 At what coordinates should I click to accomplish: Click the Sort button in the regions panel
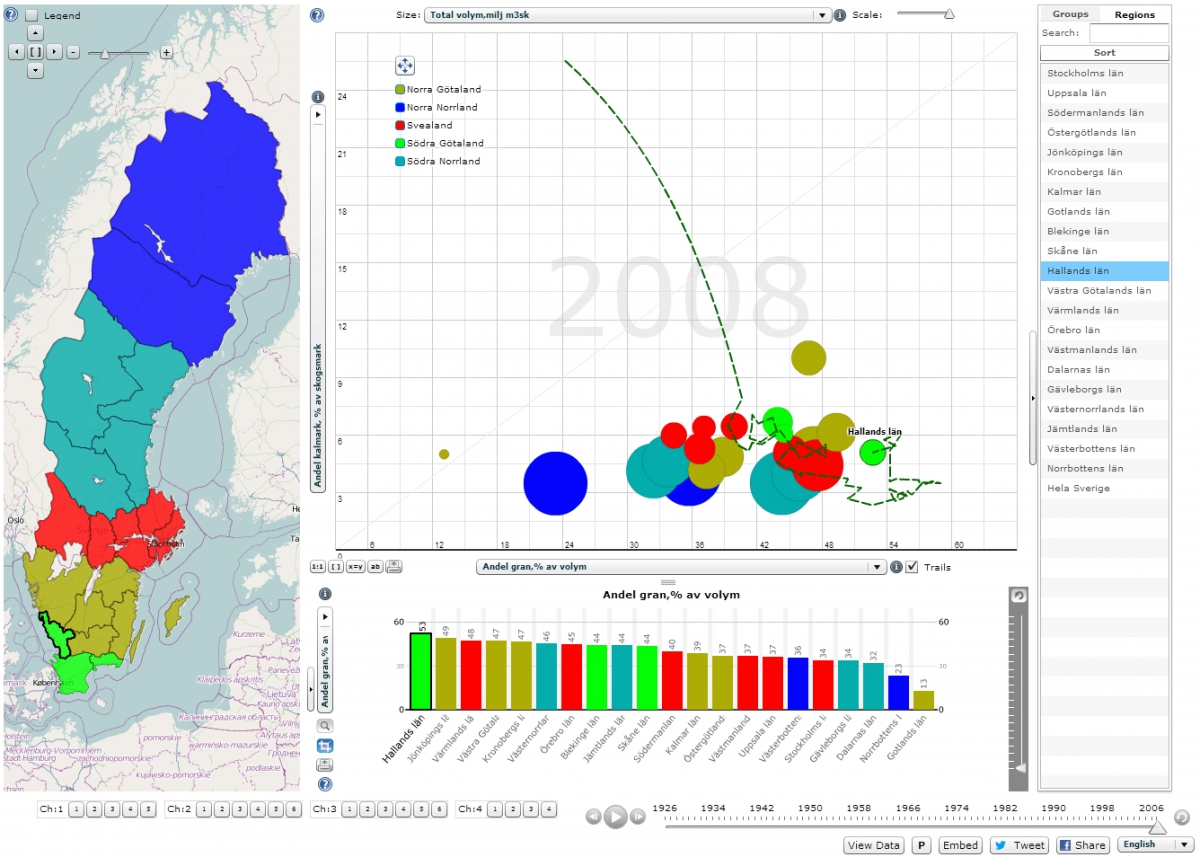tap(1103, 52)
